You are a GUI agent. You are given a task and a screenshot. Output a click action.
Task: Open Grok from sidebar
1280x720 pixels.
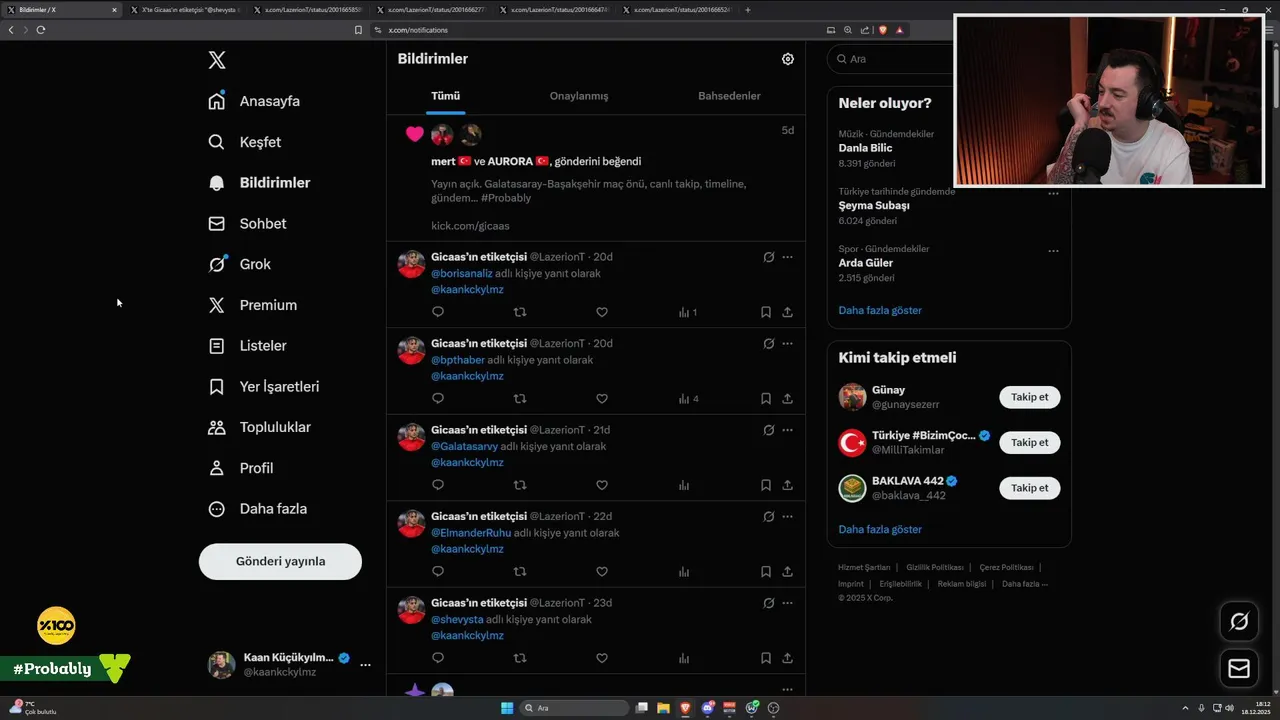coord(239,264)
